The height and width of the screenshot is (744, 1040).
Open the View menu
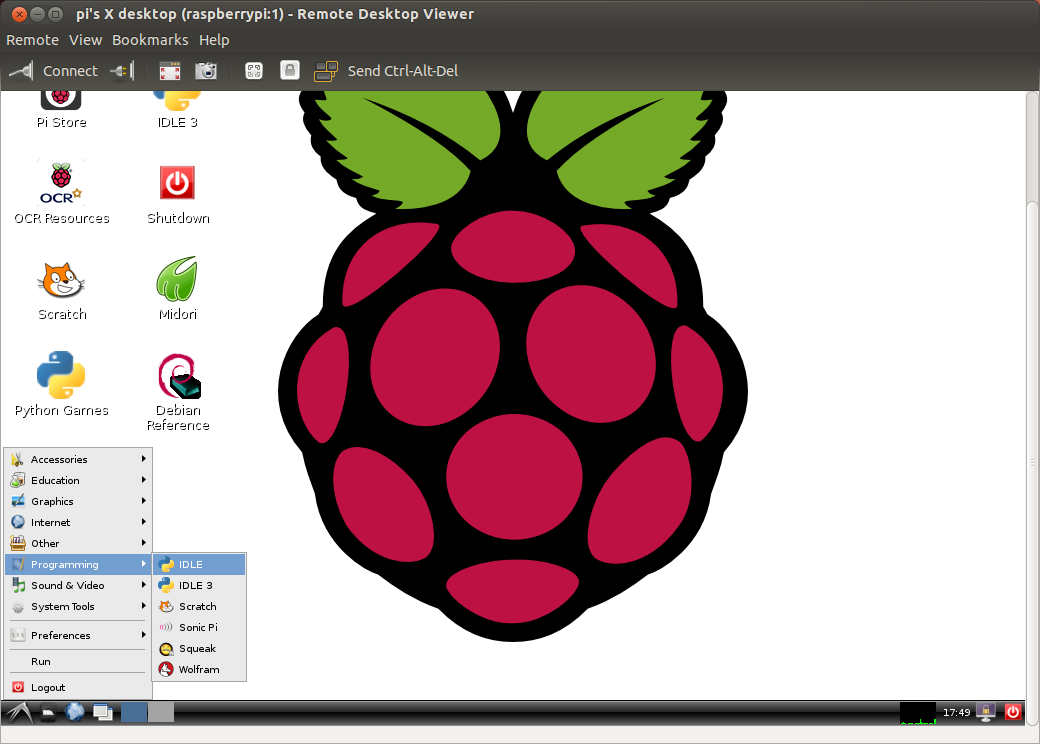tap(86, 40)
